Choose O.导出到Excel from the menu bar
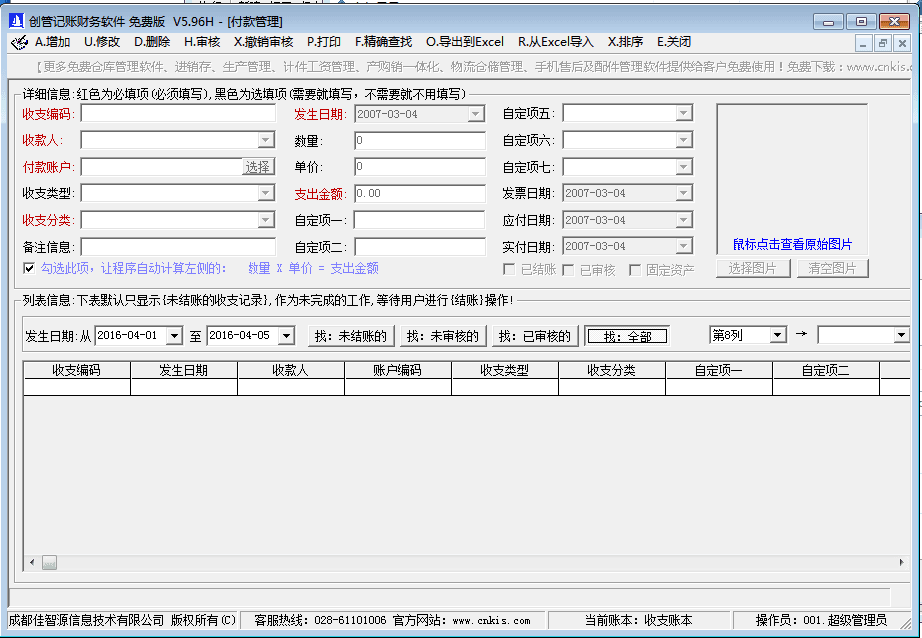 (465, 42)
